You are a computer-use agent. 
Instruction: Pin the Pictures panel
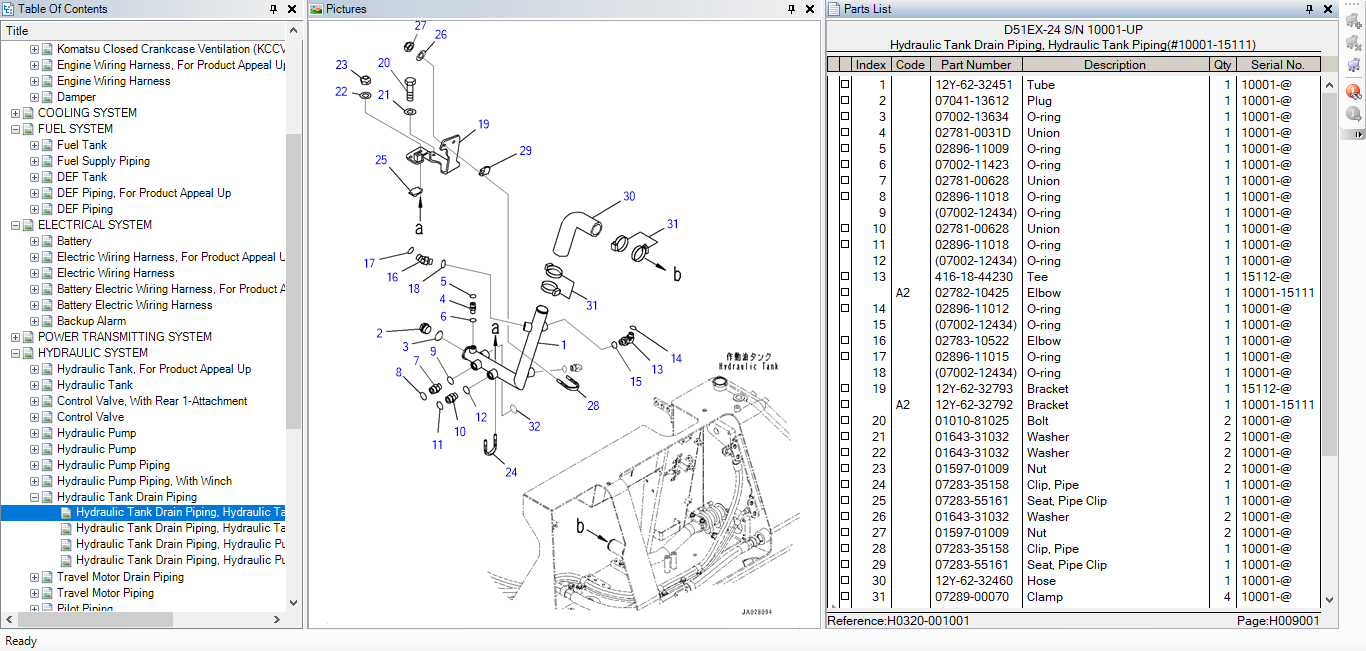click(x=791, y=9)
